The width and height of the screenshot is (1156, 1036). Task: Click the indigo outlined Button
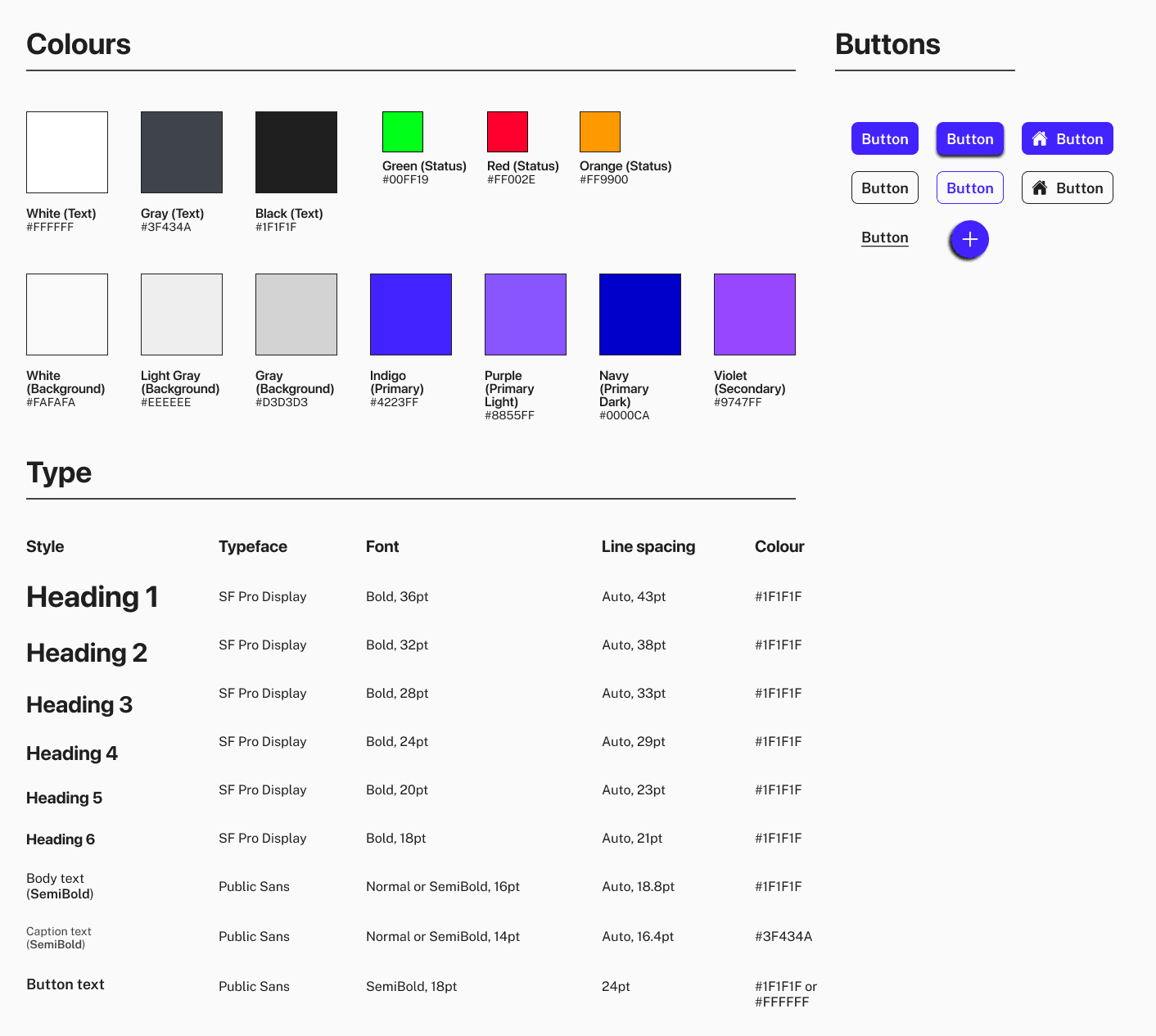coord(969,188)
